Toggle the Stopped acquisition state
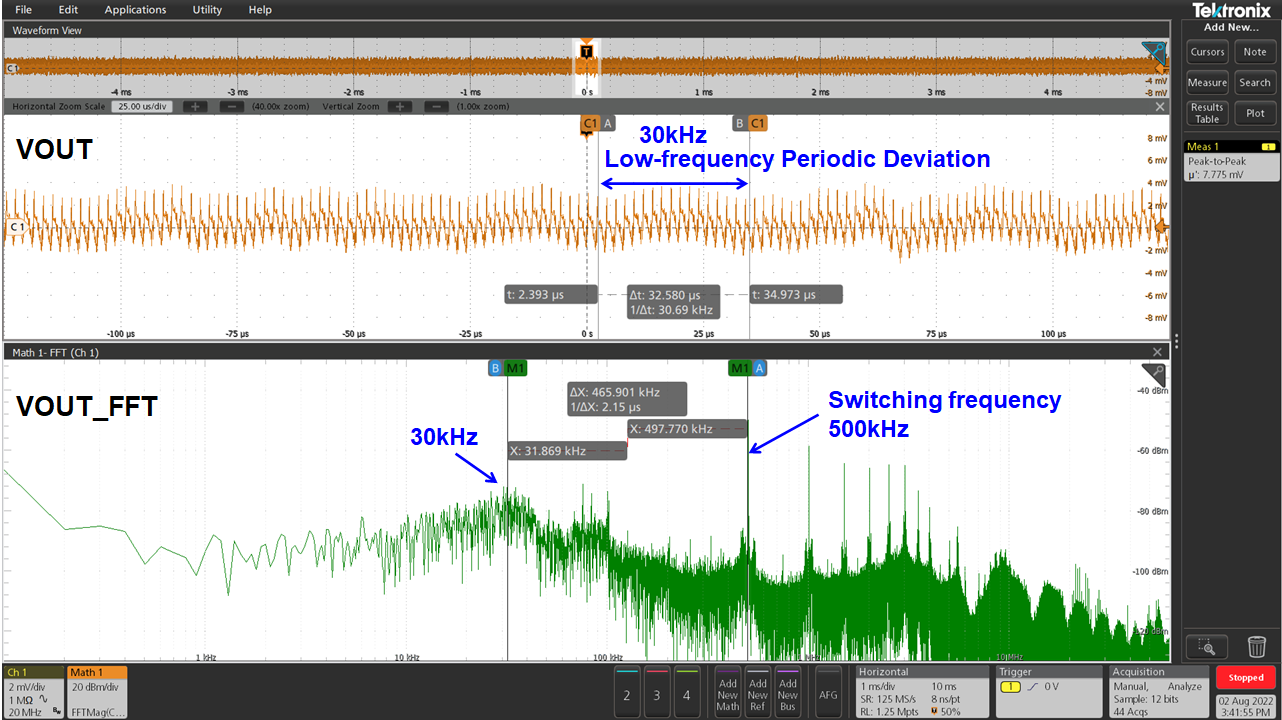1282x720 pixels. pos(1245,677)
